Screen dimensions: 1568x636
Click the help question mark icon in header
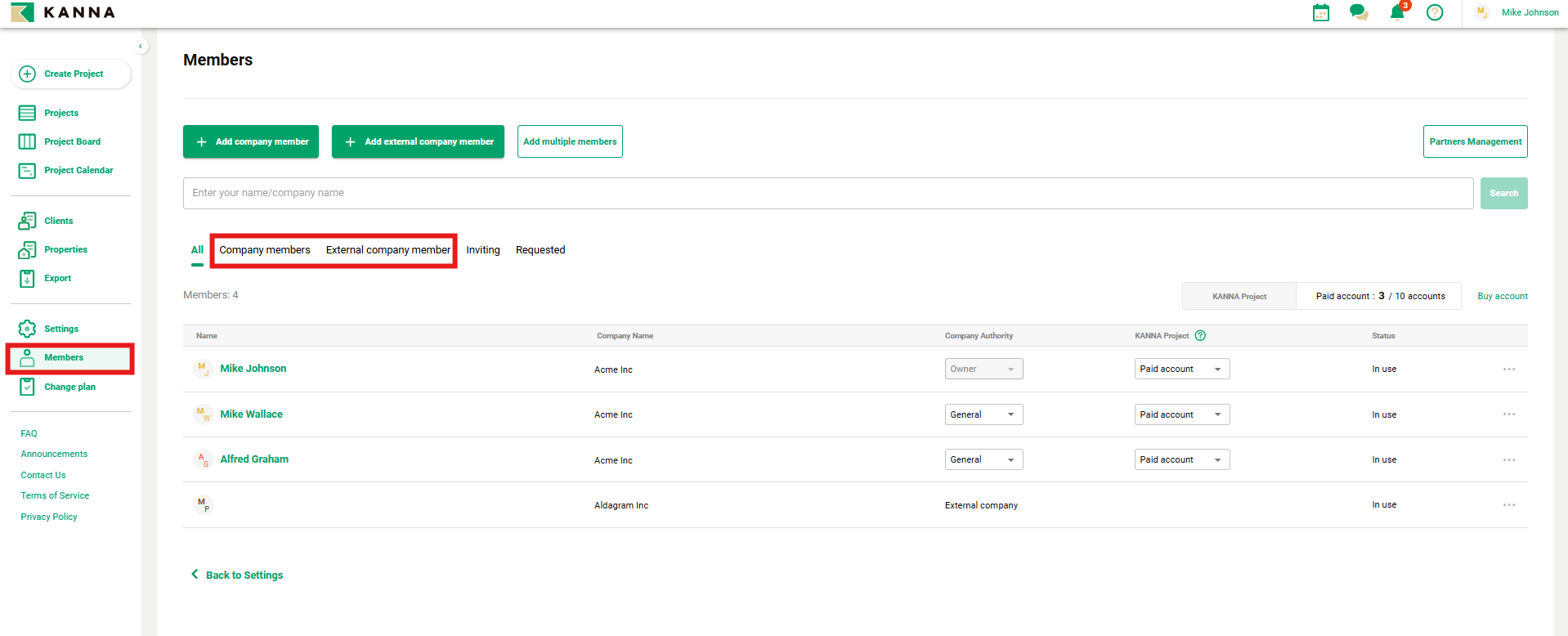click(1434, 12)
